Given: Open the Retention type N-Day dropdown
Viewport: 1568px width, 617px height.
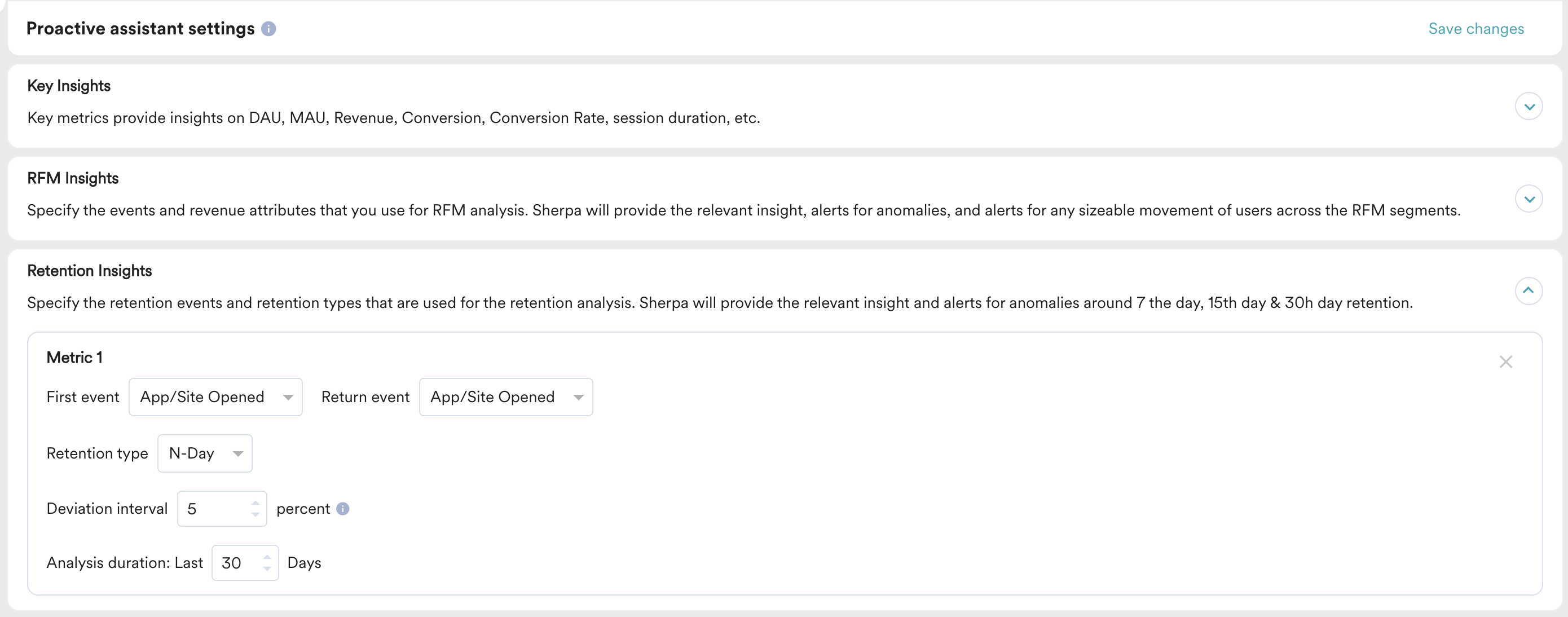Looking at the screenshot, I should (x=205, y=453).
